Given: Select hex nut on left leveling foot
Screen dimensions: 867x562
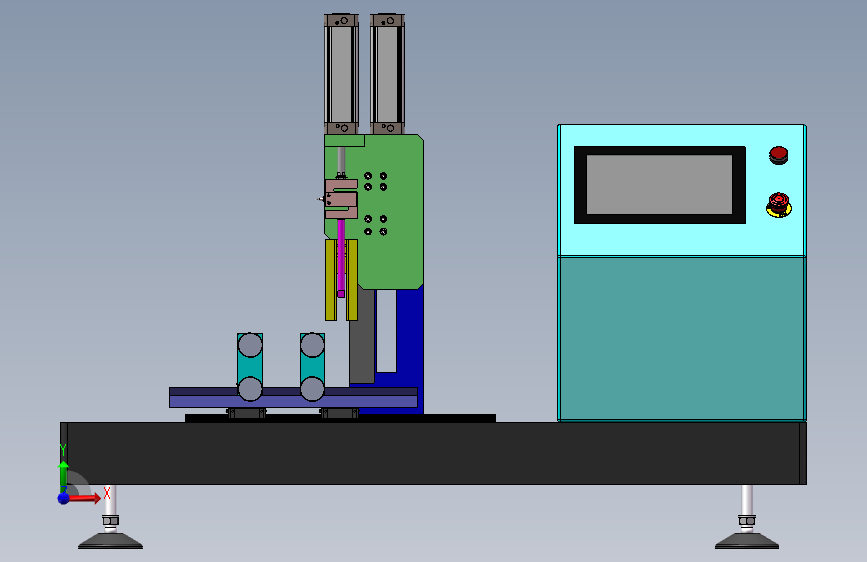Looking at the screenshot, I should pos(111,521).
